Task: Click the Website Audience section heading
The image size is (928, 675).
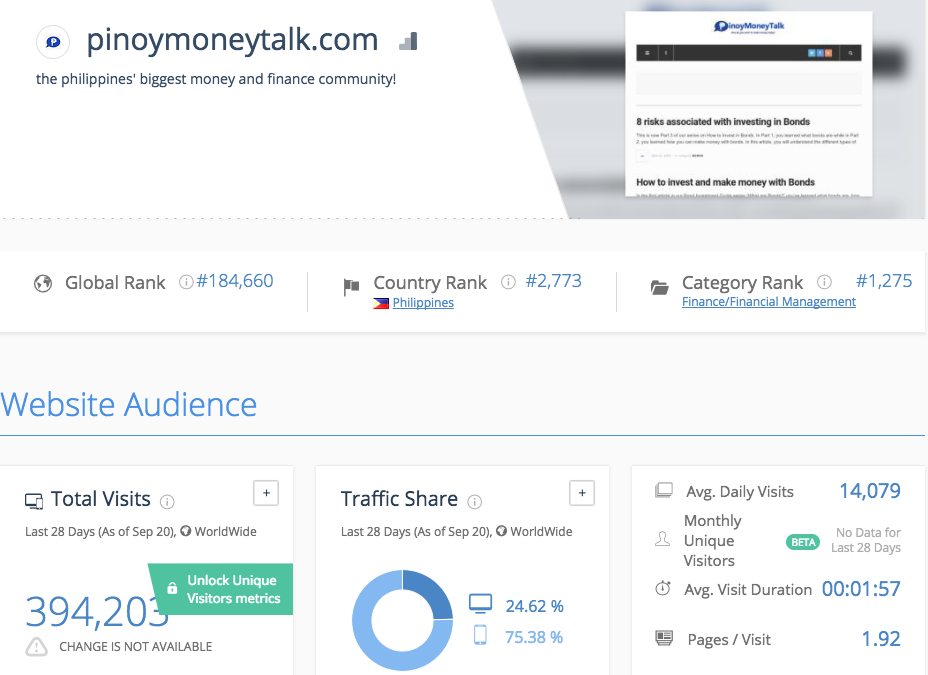Action: 128,405
